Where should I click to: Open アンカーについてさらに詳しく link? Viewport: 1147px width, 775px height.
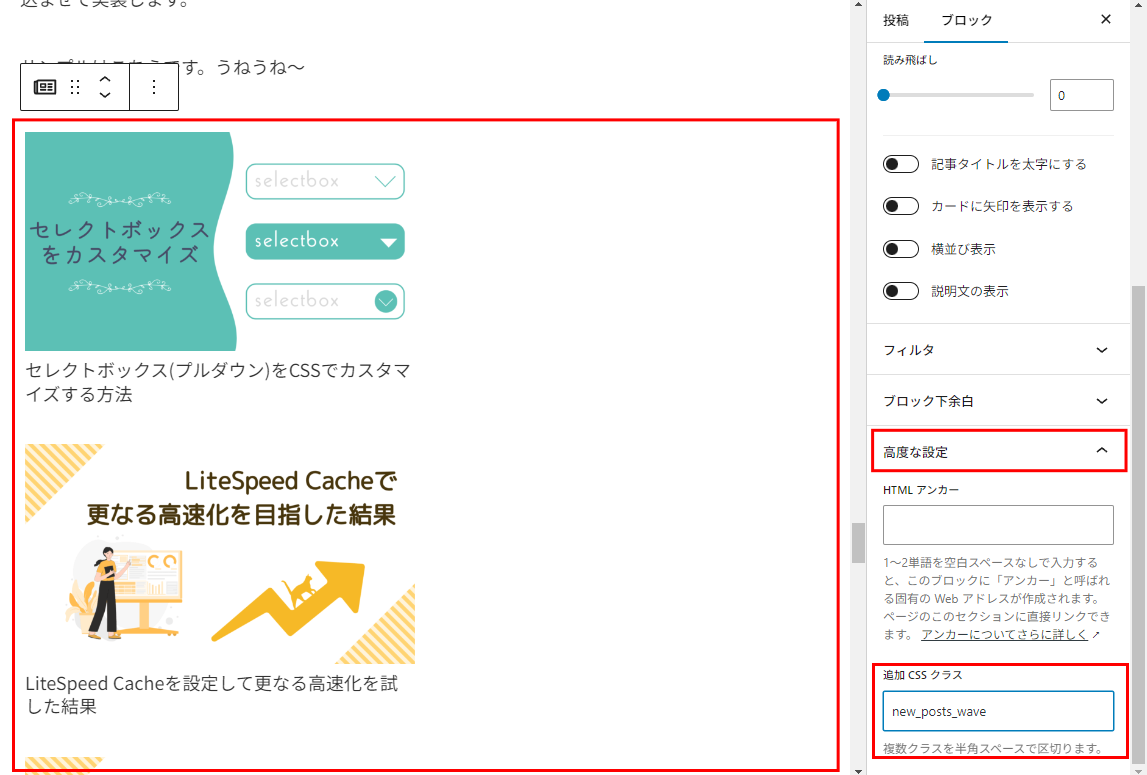(x=1005, y=635)
